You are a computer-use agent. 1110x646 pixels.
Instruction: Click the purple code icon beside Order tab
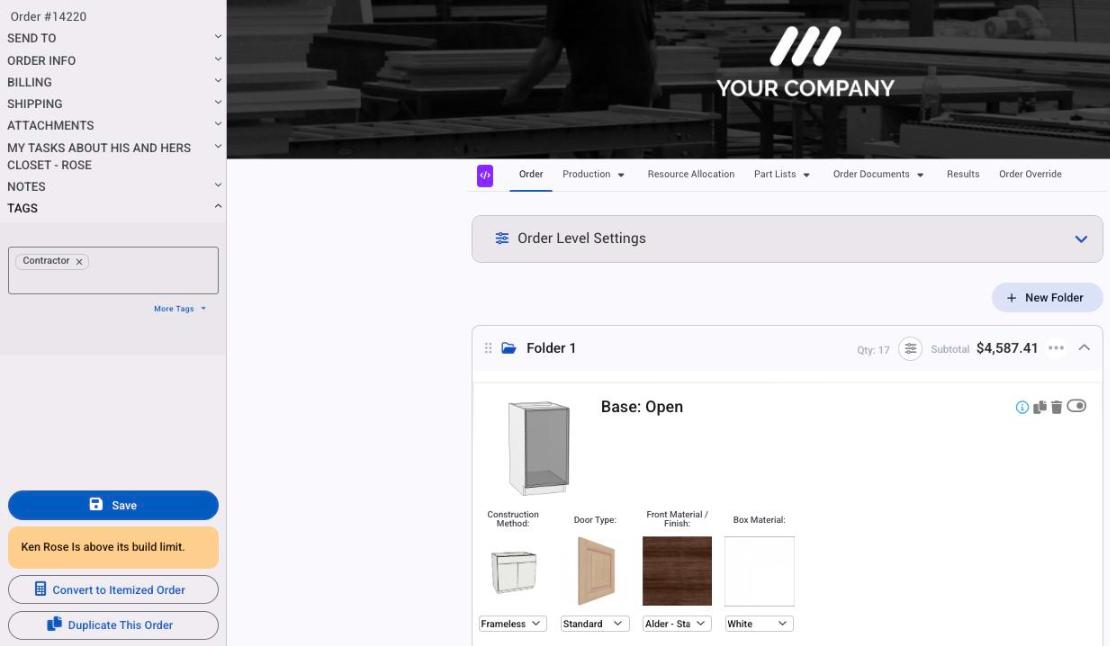pyautogui.click(x=485, y=175)
